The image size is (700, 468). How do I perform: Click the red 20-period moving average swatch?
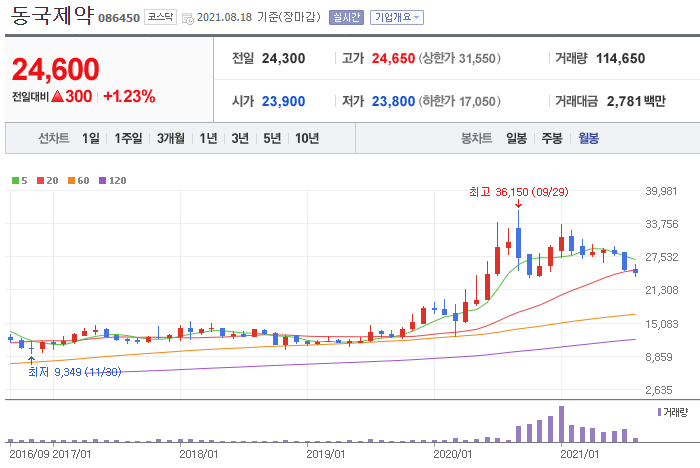tap(40, 180)
